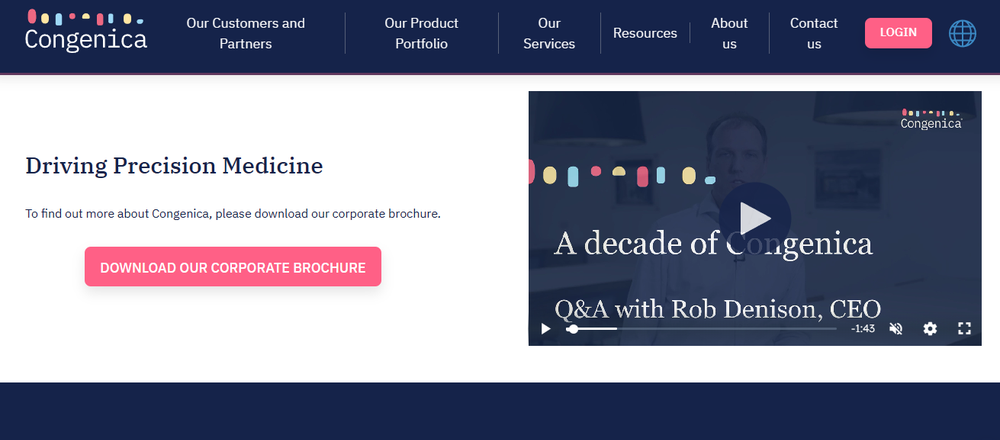Click the video remaining time -1:43 display
The width and height of the screenshot is (1000, 440).
[863, 329]
